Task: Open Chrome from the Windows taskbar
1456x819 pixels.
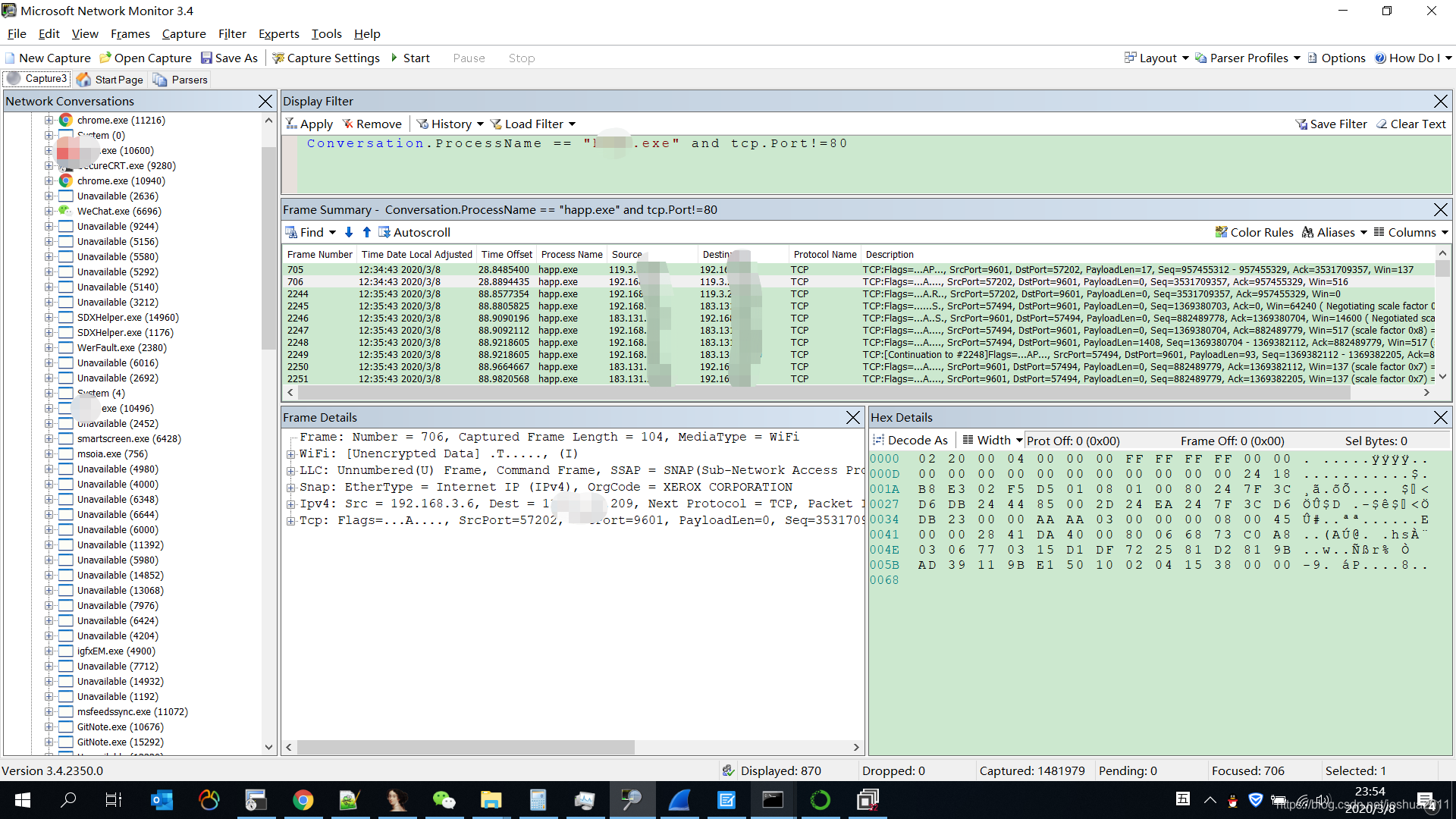Action: pyautogui.click(x=303, y=800)
